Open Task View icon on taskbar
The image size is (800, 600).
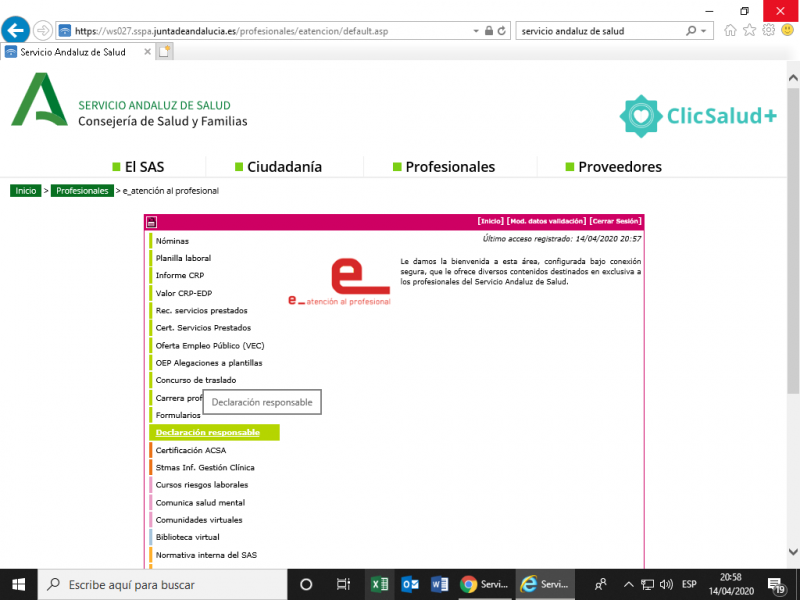pyautogui.click(x=343, y=585)
